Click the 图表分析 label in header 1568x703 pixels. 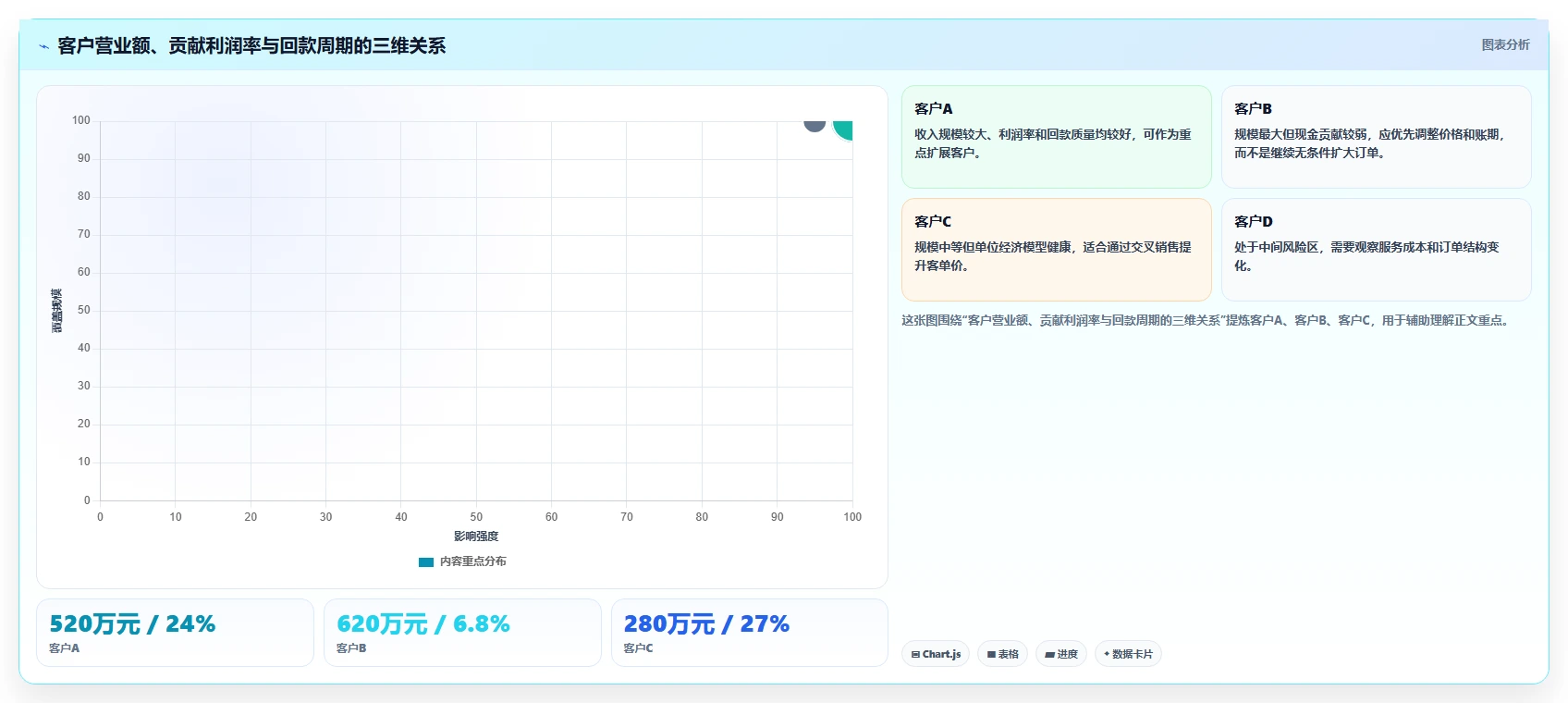tap(1505, 44)
